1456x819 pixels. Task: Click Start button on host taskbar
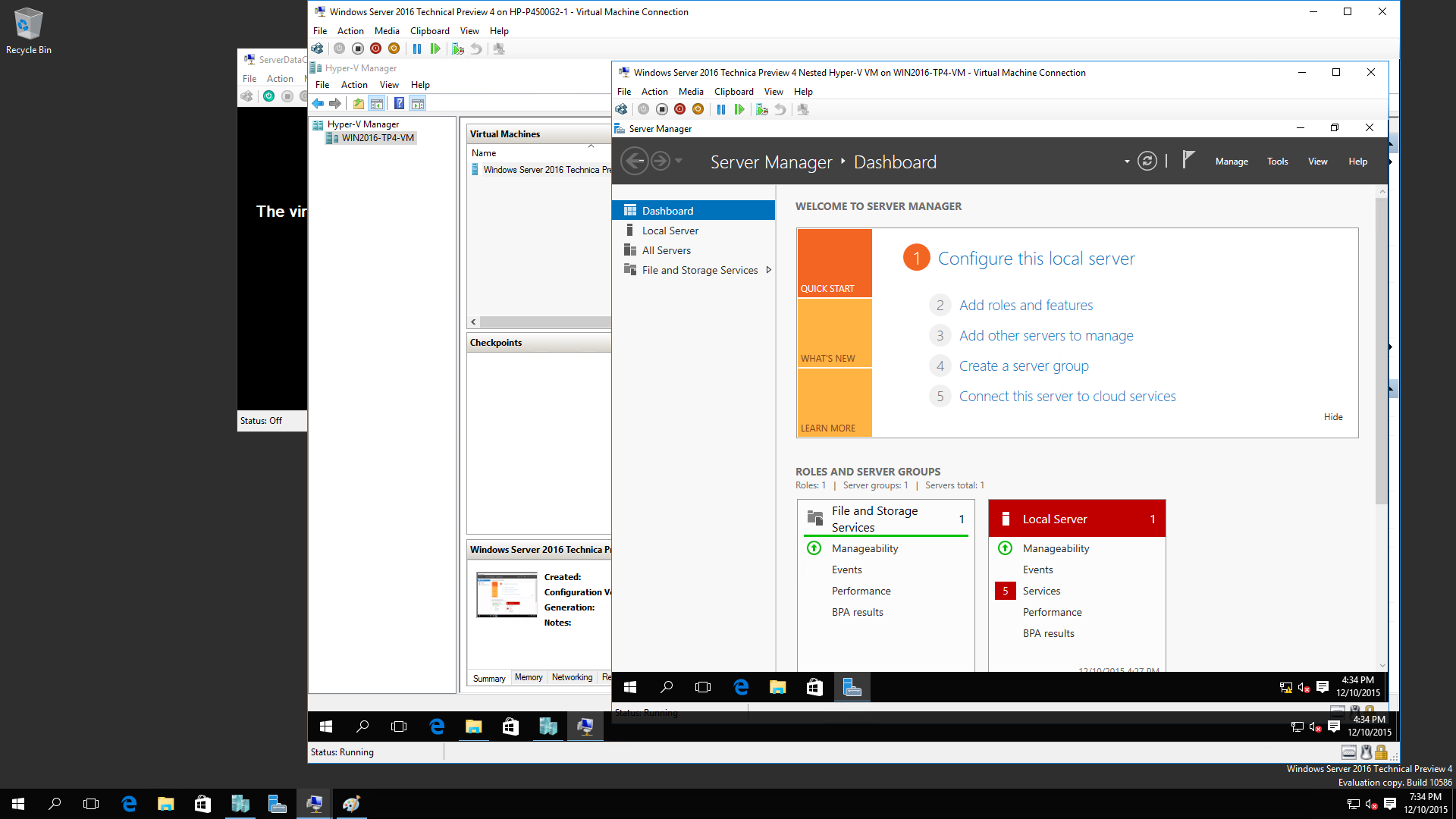(18, 804)
